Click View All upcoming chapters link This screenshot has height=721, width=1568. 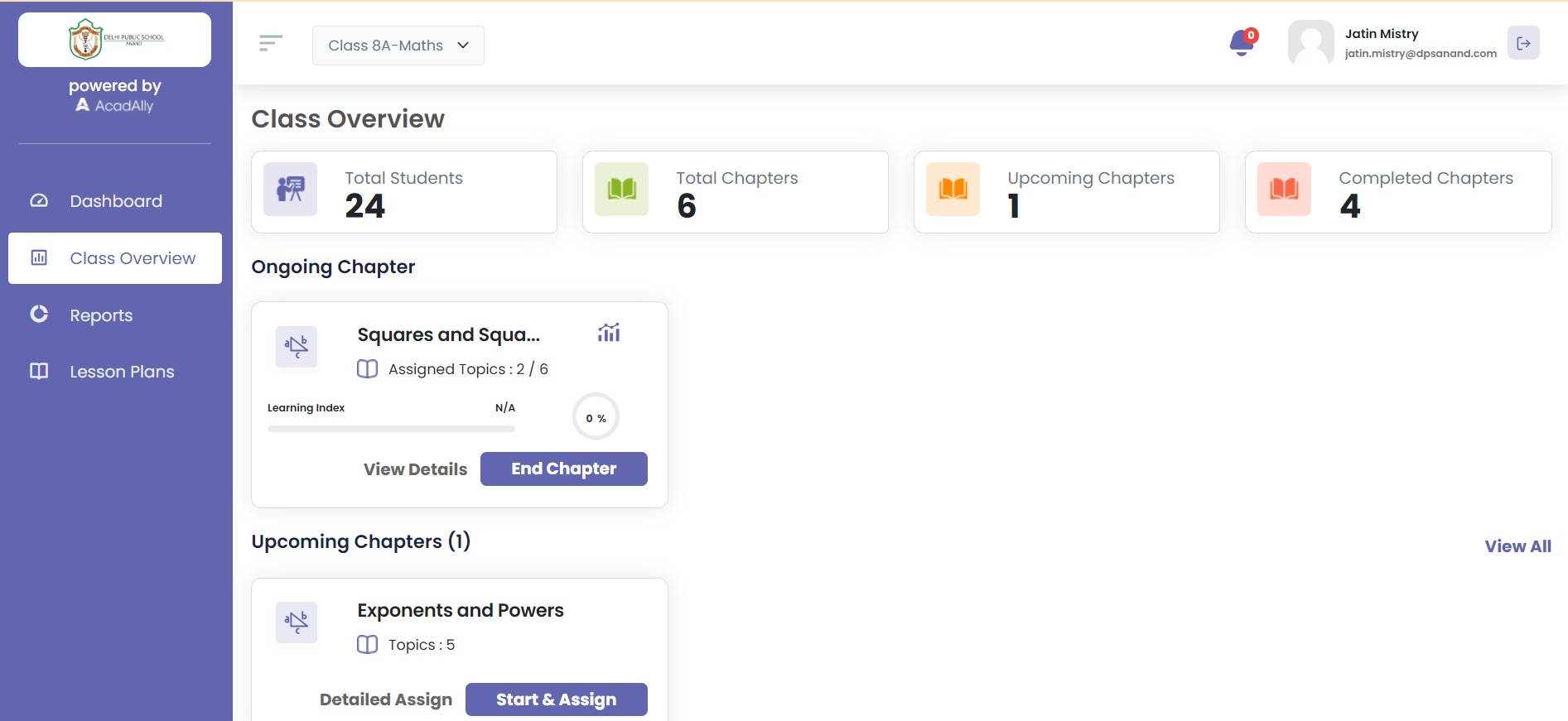coord(1517,546)
